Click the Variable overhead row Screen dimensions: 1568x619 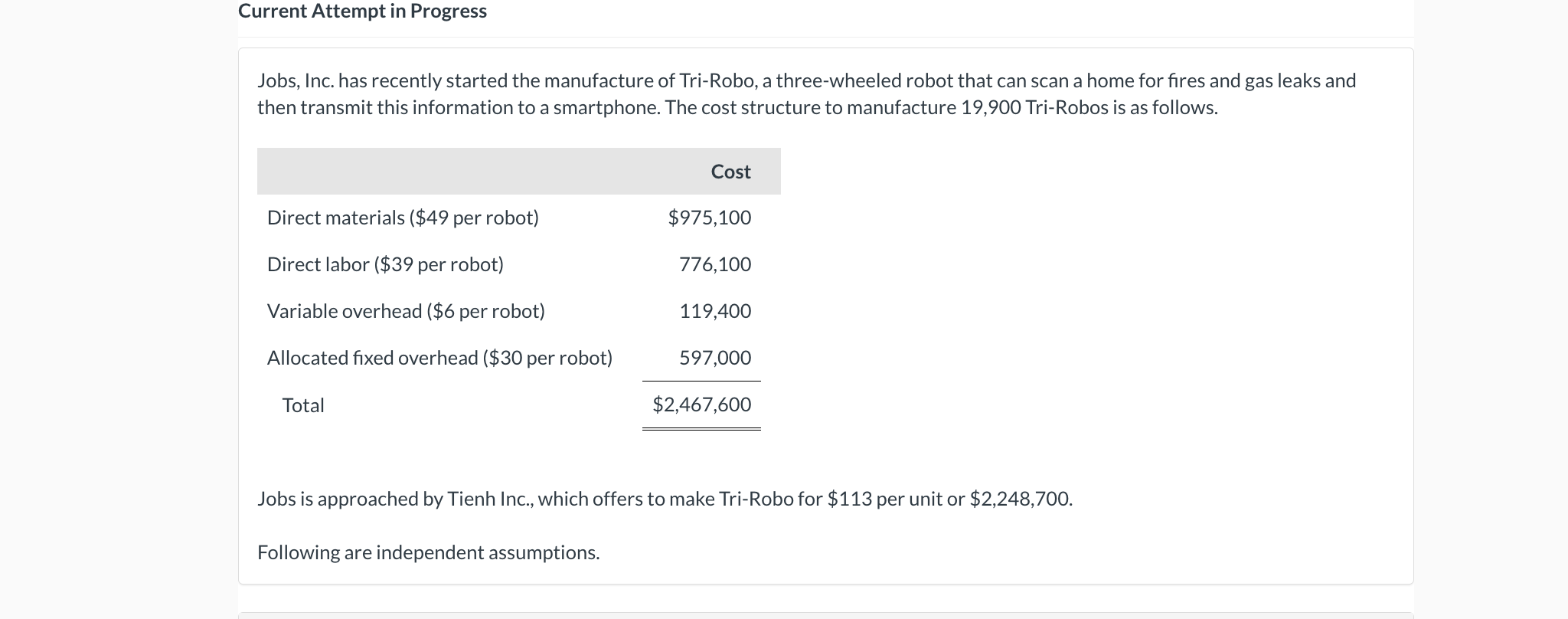[x=405, y=311]
